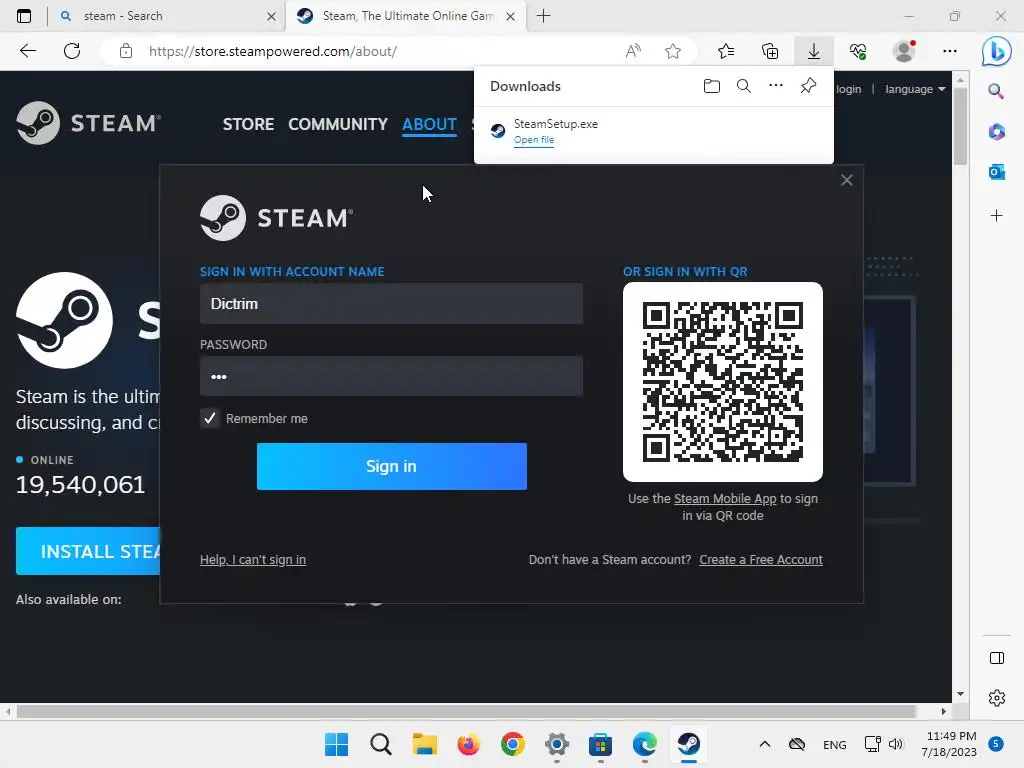The image size is (1024, 768).
Task: Click the Edge sidebar Search icon
Action: [996, 91]
